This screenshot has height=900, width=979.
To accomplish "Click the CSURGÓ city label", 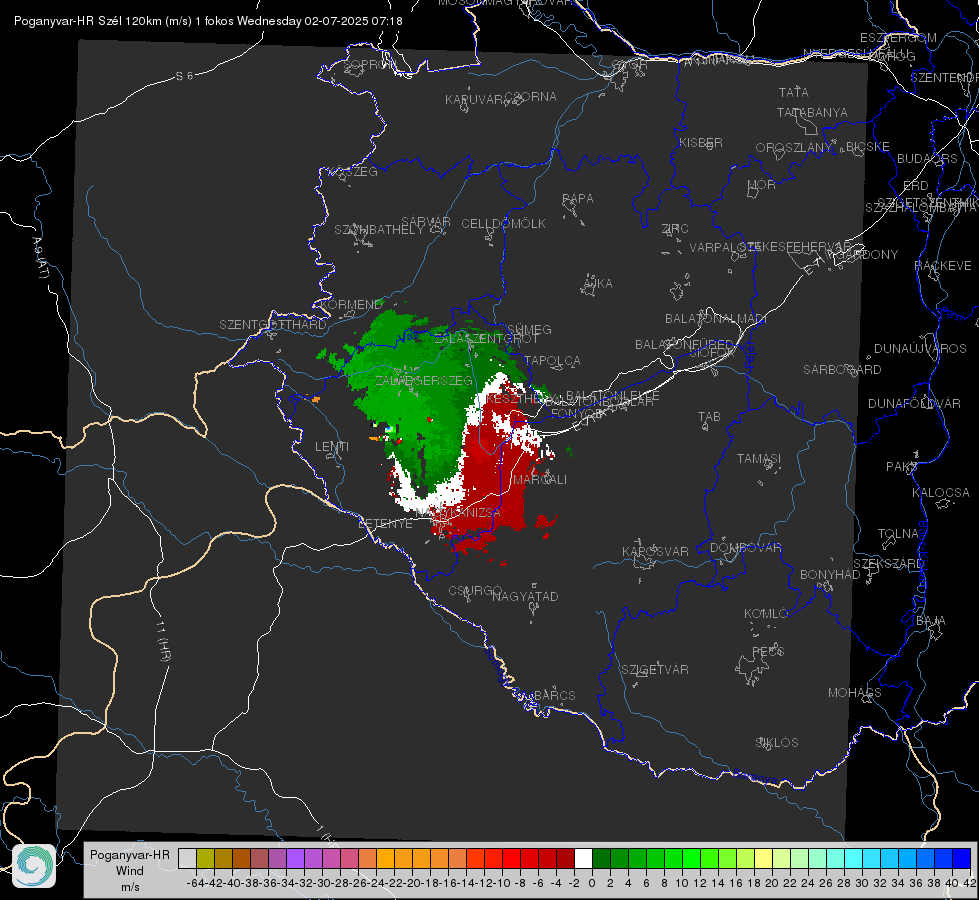I will click(475, 591).
